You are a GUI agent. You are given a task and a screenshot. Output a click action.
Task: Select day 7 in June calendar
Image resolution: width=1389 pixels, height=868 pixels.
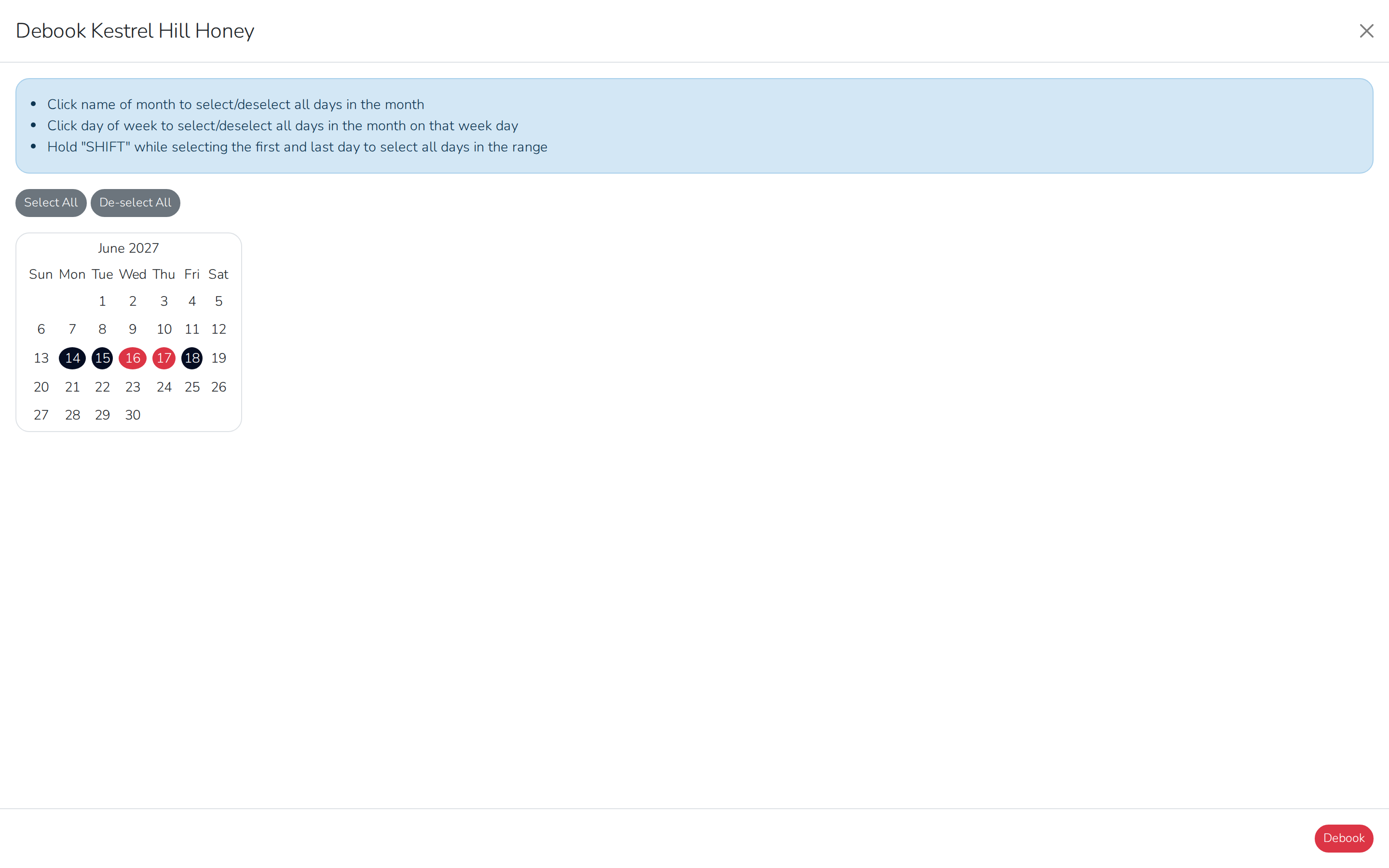click(x=72, y=329)
